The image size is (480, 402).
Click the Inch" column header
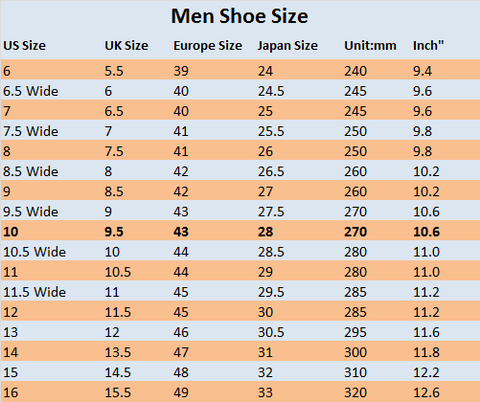428,46
